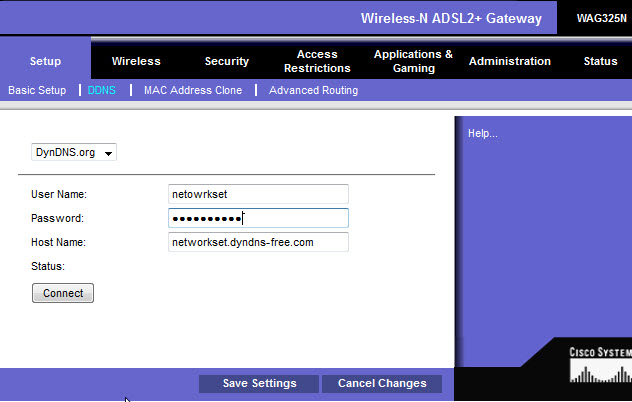Click the "Password:" label
This screenshot has height=402, width=632.
57,219
